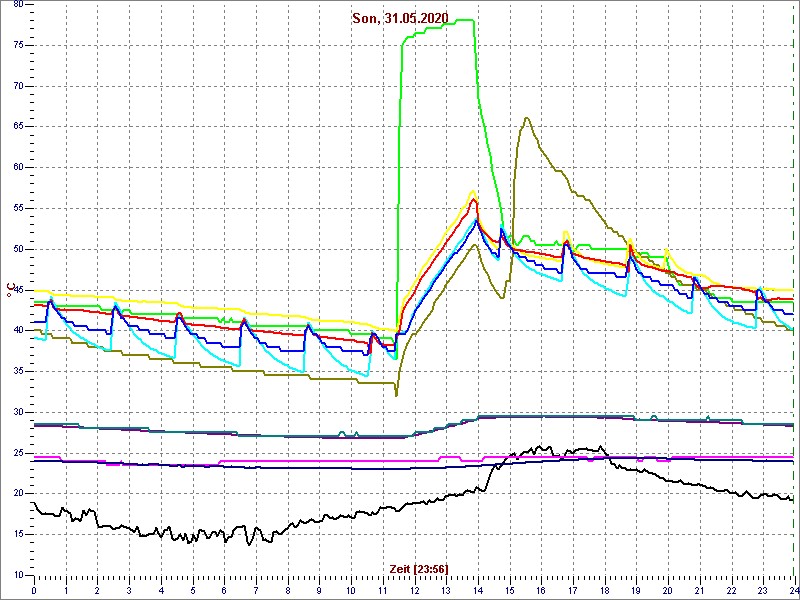Click hour 12 on the time axis
The height and width of the screenshot is (600, 800).
pyautogui.click(x=414, y=590)
